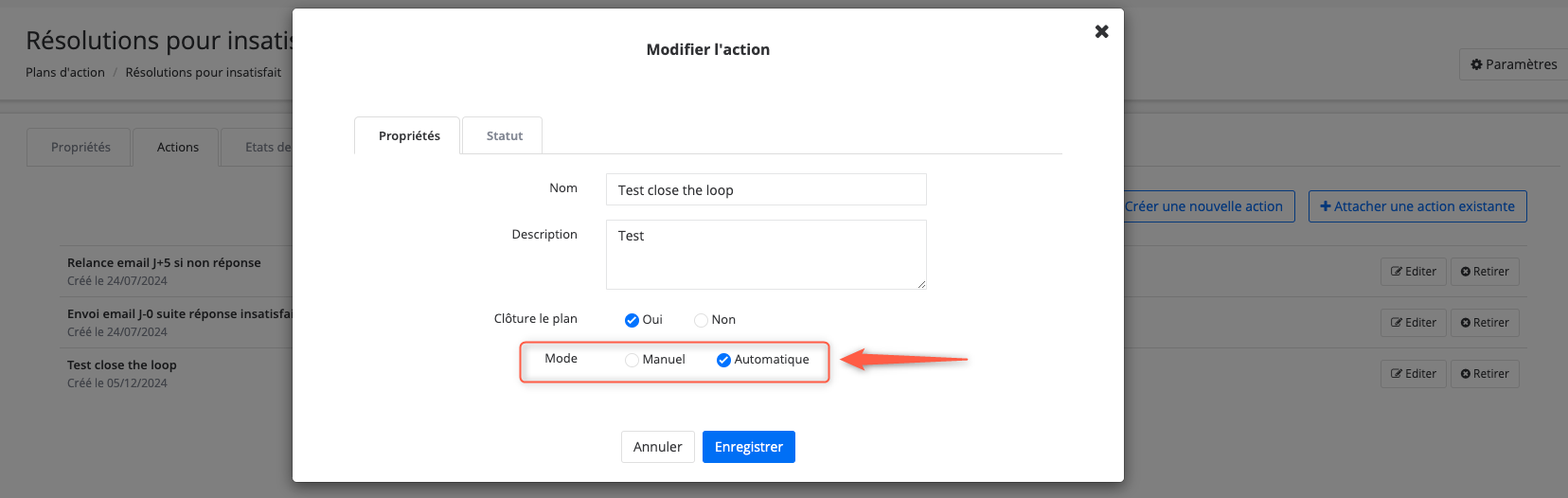The width and height of the screenshot is (1568, 498).
Task: Remove the Test close the loop action
Action: click(x=1484, y=374)
